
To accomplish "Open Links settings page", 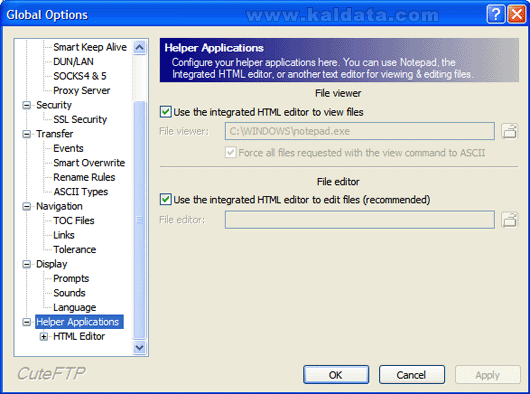I will tap(64, 235).
